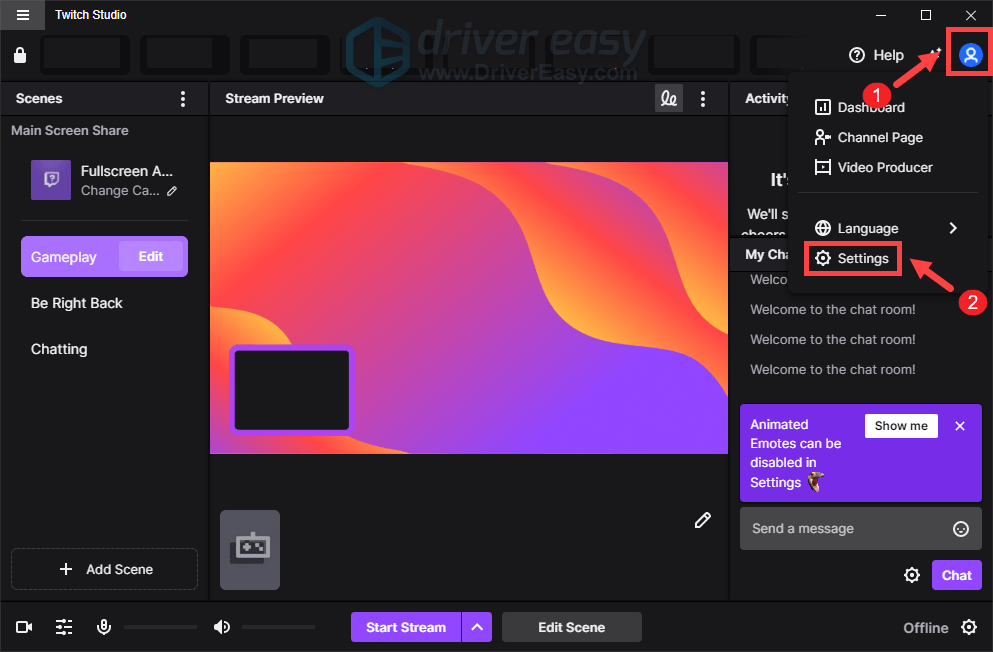The height and width of the screenshot is (652, 993).
Task: Open Settings from profile menu
Action: 852,258
